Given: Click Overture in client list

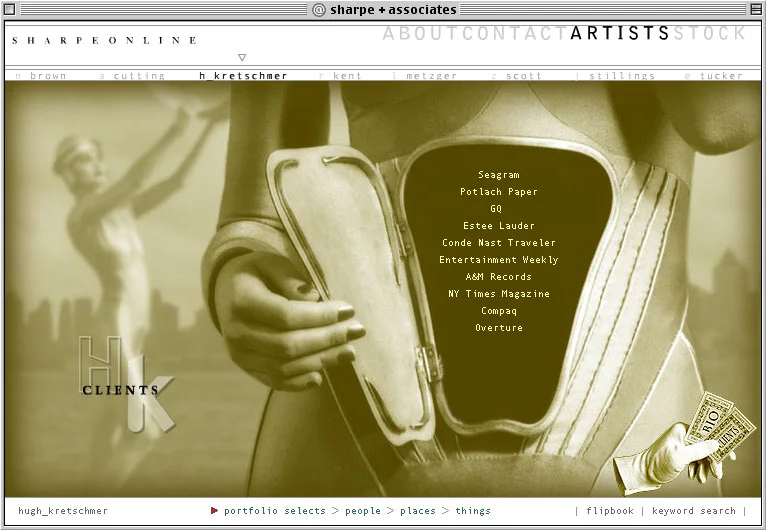Looking at the screenshot, I should (499, 328).
